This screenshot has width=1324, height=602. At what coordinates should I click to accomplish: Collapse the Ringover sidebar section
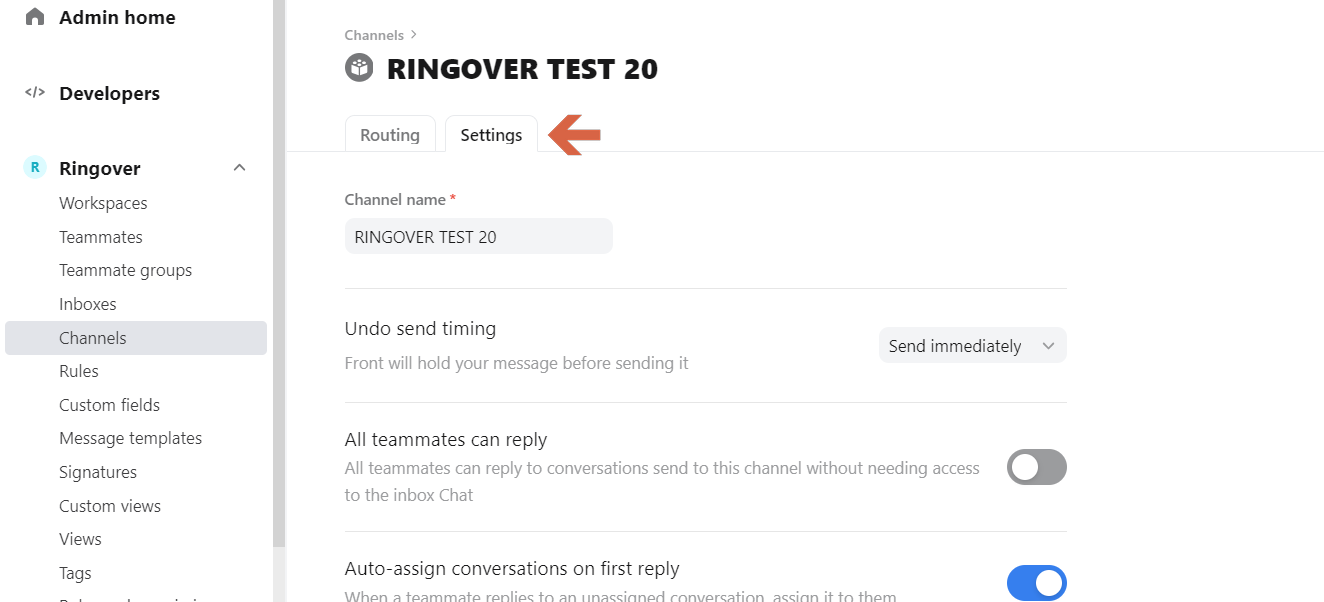239,168
